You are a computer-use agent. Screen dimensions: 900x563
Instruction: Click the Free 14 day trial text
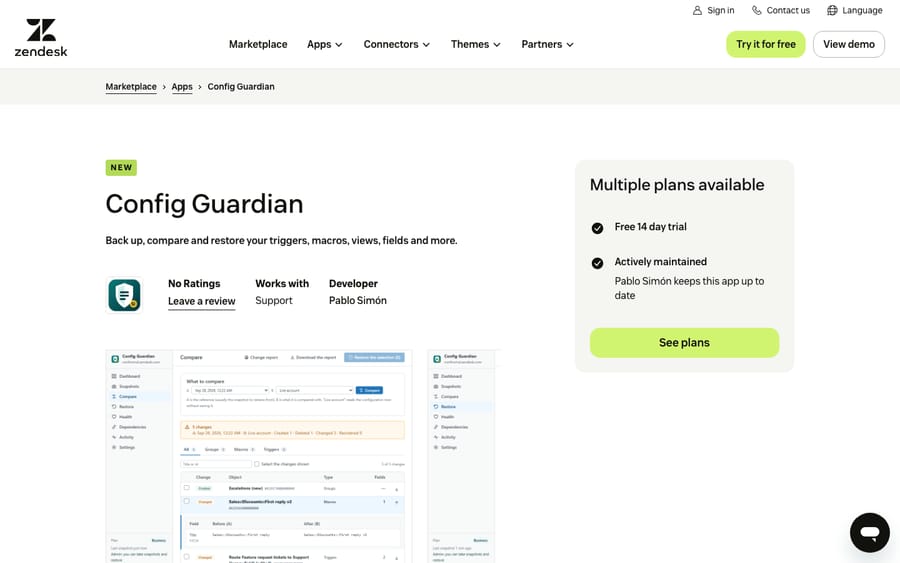point(650,227)
